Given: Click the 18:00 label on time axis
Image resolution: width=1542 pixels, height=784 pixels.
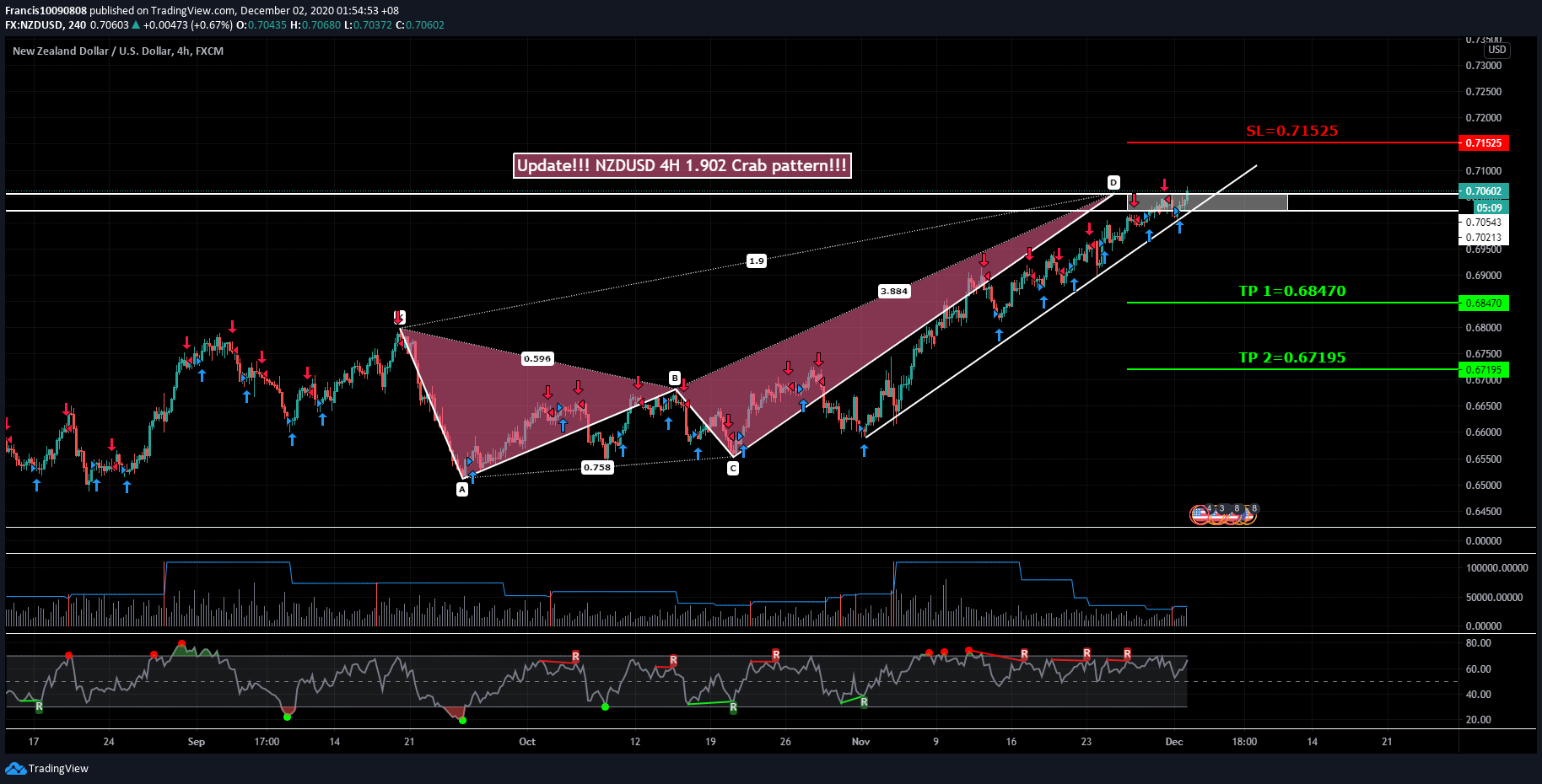Looking at the screenshot, I should tap(1244, 742).
